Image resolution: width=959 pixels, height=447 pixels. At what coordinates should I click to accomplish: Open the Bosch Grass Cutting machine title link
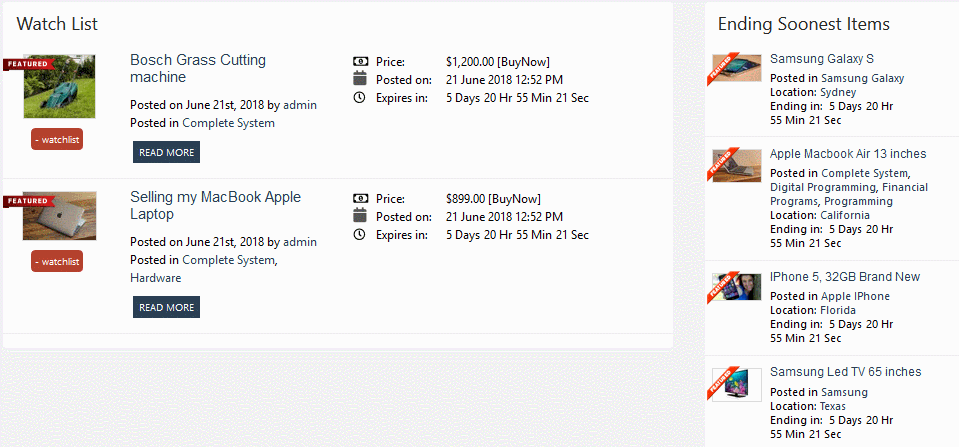[198, 68]
